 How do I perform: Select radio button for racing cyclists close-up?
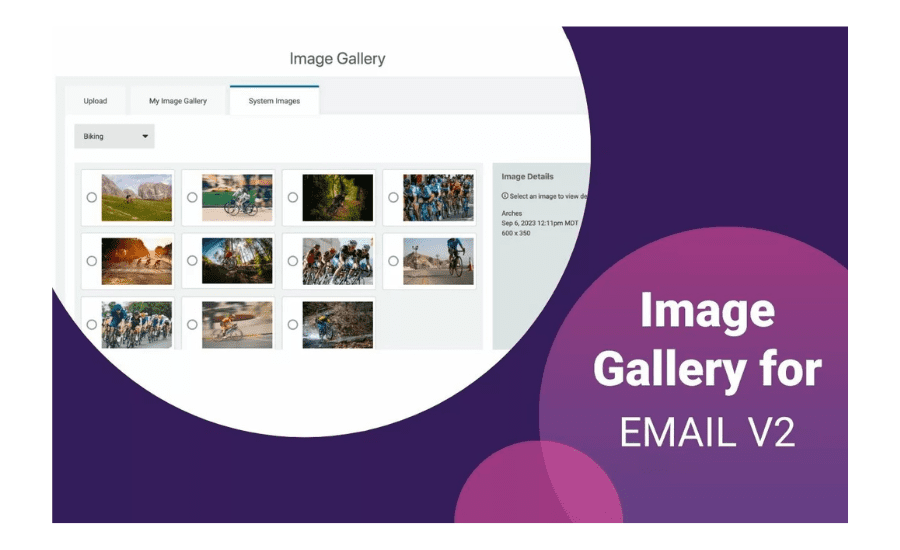(x=293, y=261)
